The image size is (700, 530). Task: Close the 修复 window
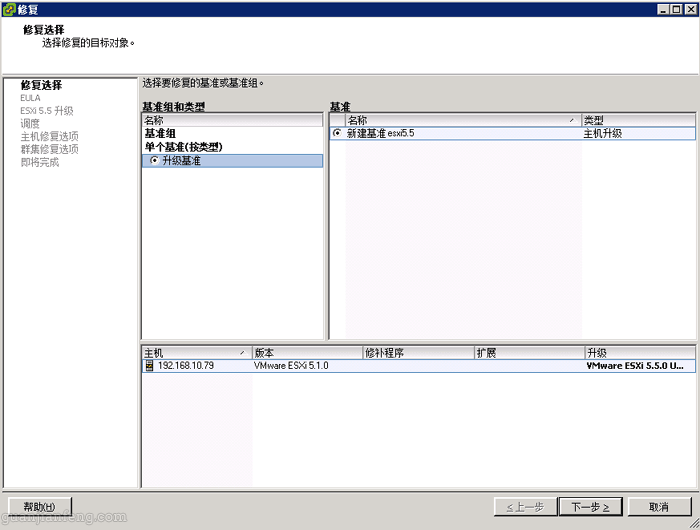pyautogui.click(x=690, y=9)
